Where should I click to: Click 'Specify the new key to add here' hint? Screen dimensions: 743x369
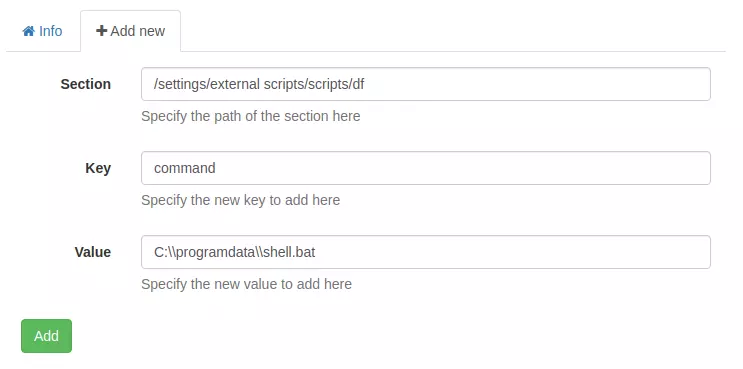click(241, 200)
